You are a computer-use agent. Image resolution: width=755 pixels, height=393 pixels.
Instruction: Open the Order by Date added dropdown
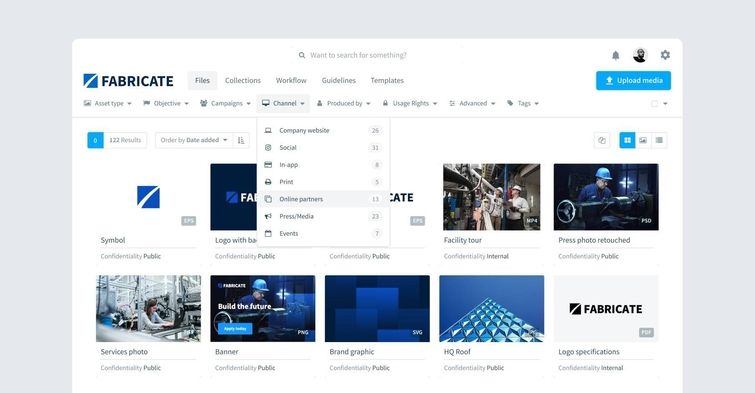coord(194,140)
